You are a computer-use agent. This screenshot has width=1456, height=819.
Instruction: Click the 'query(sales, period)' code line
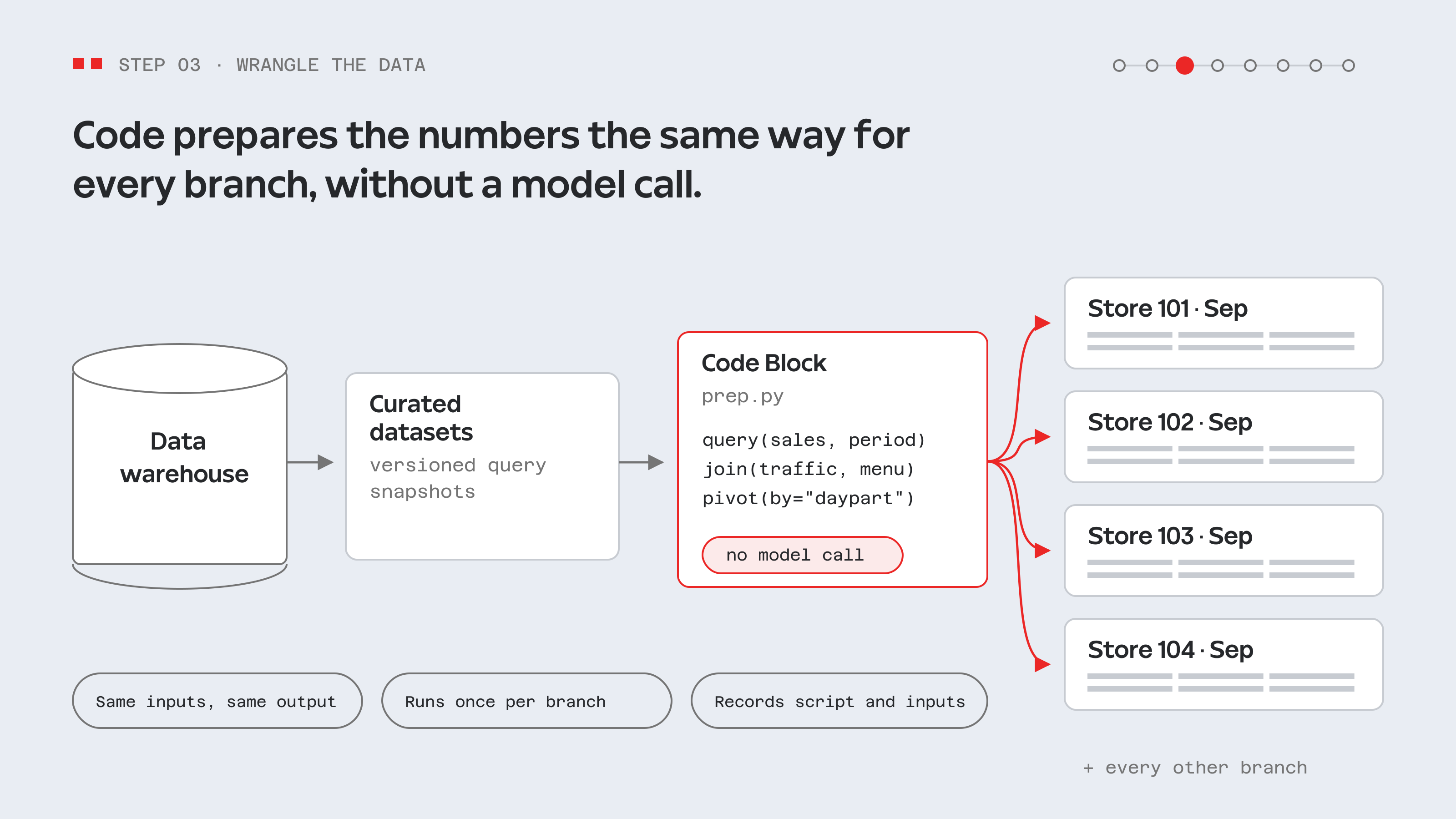(814, 440)
